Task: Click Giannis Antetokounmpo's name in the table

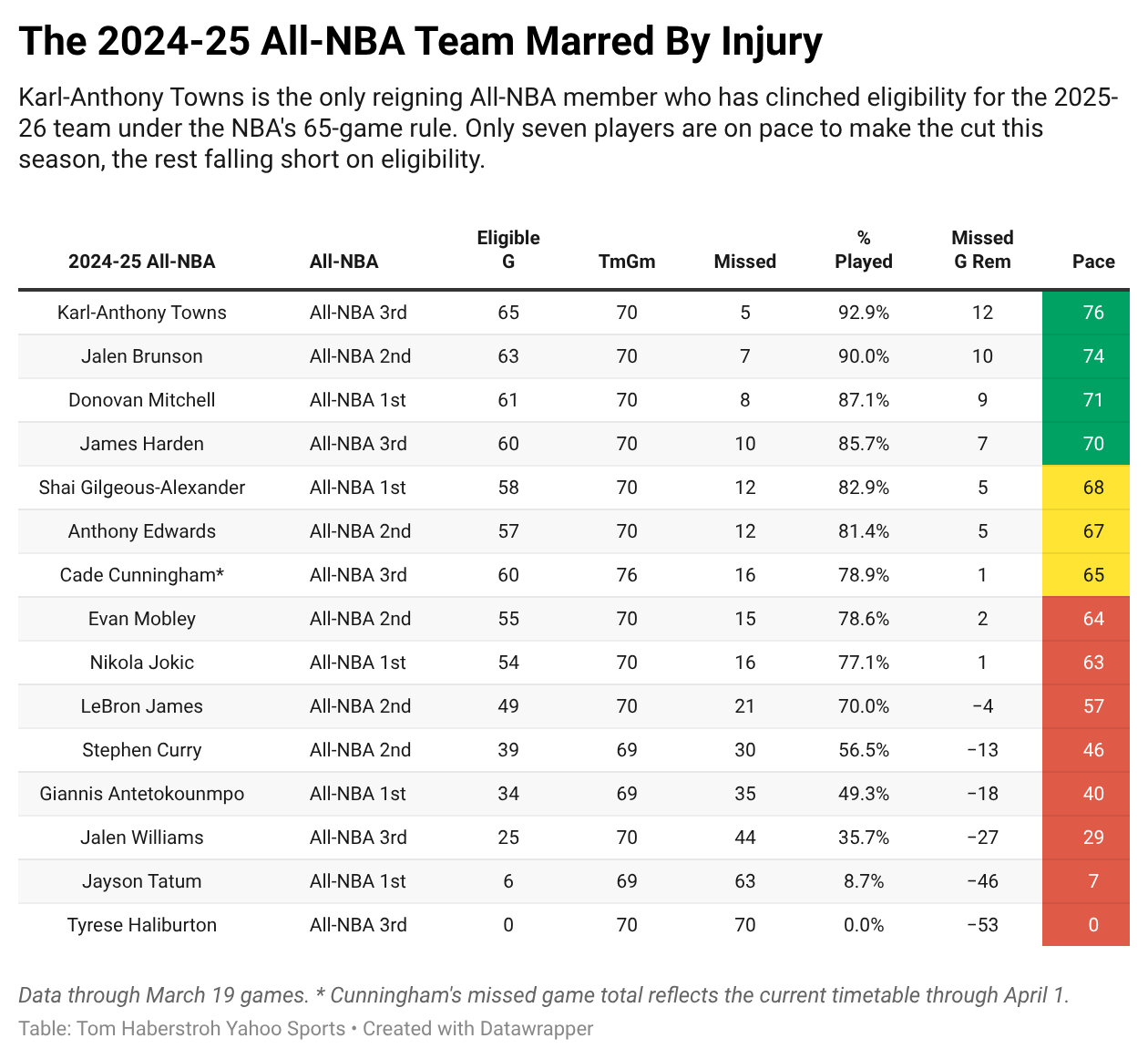Action: click(142, 794)
